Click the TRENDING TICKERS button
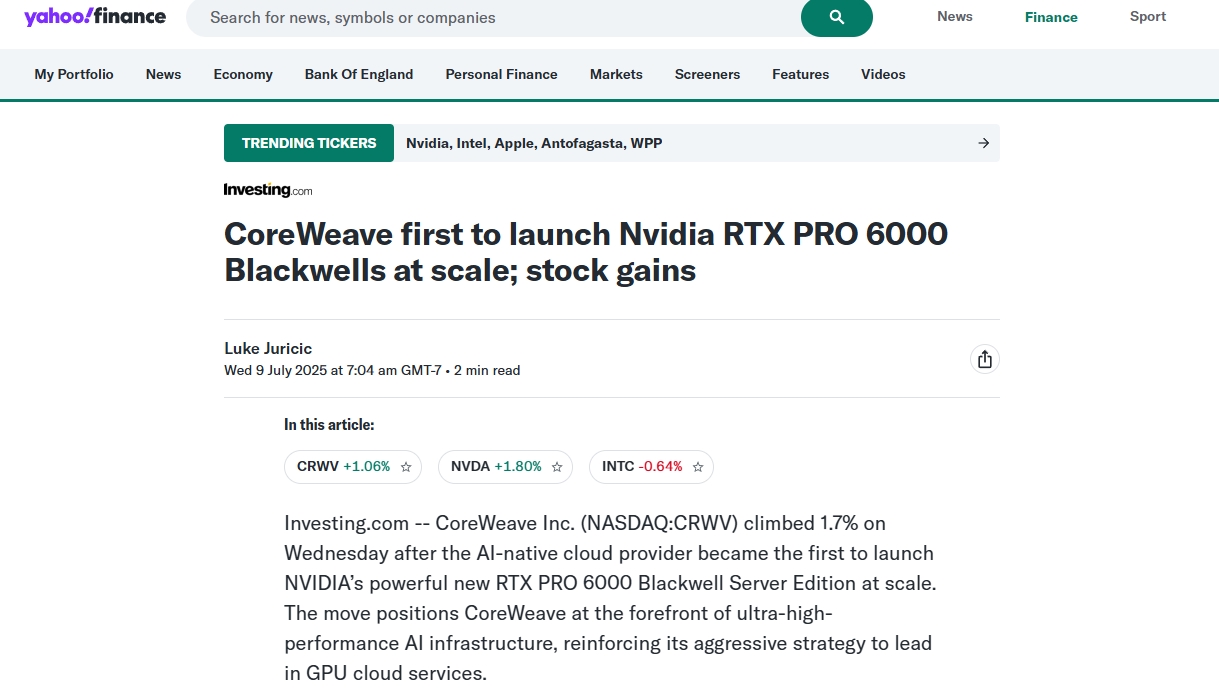 point(309,143)
